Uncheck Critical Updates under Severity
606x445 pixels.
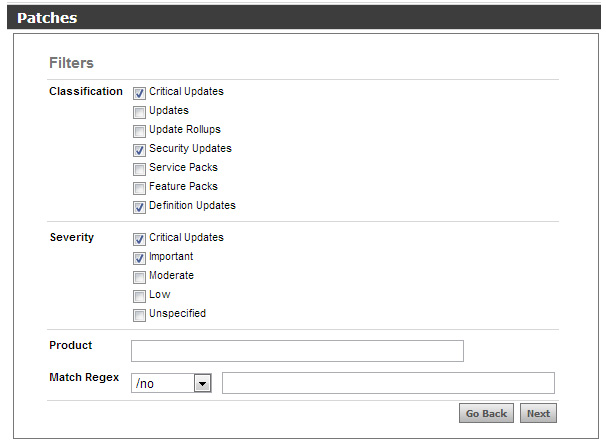pos(139,239)
